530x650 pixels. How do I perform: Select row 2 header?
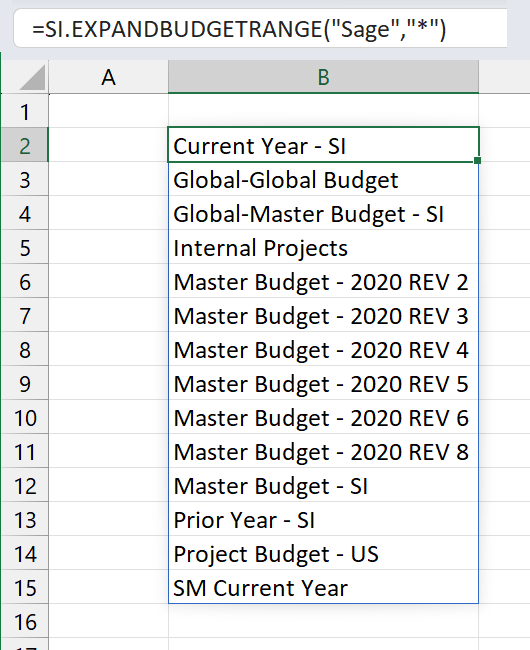point(24,145)
